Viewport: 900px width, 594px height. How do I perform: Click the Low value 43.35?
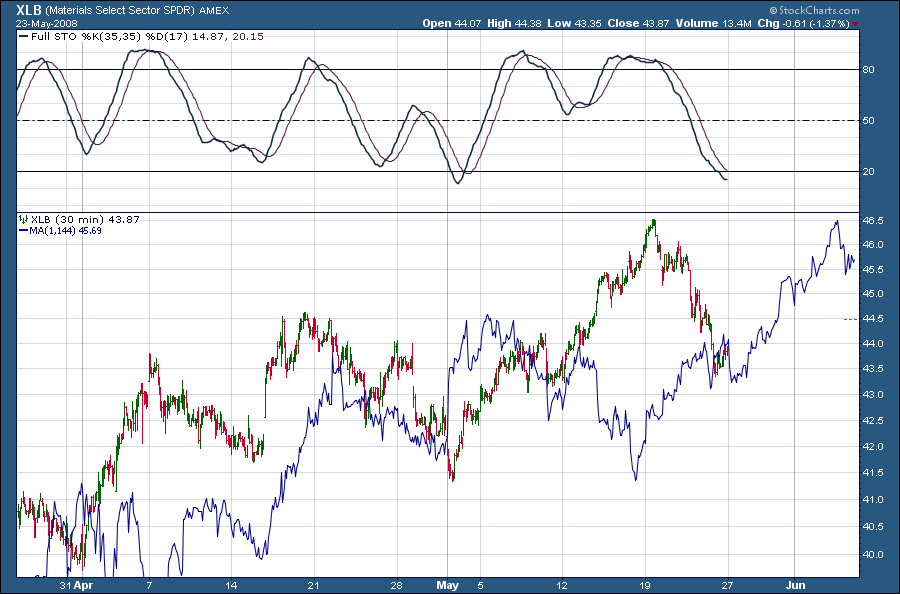click(x=587, y=24)
